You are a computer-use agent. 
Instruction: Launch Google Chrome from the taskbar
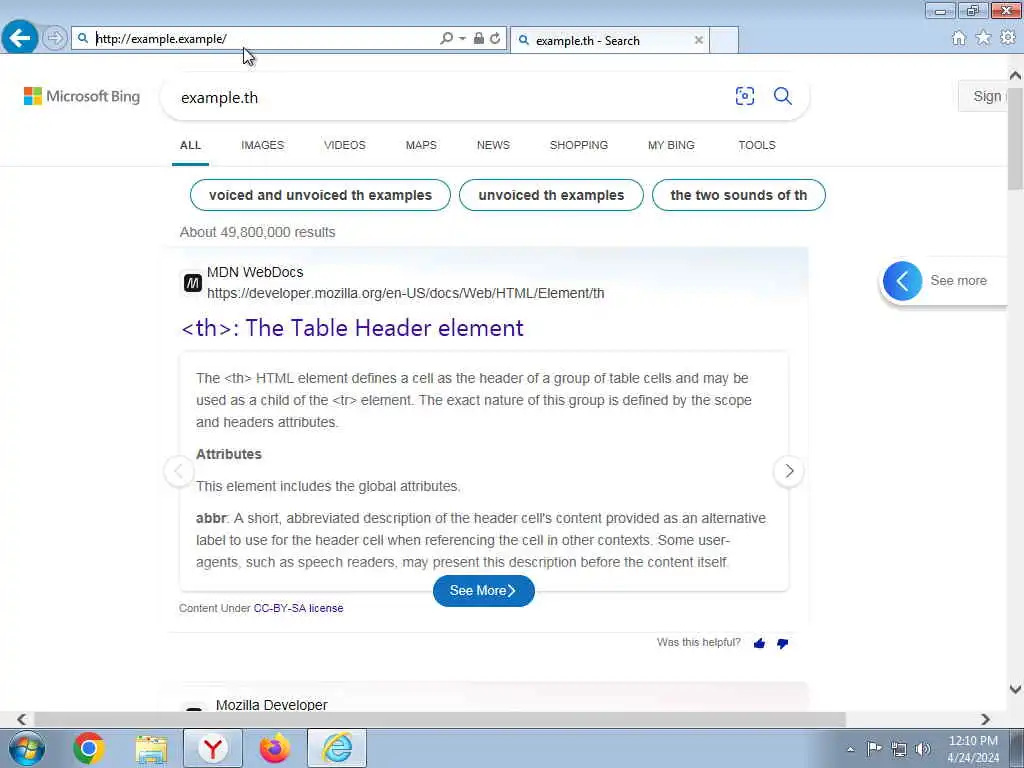click(89, 748)
